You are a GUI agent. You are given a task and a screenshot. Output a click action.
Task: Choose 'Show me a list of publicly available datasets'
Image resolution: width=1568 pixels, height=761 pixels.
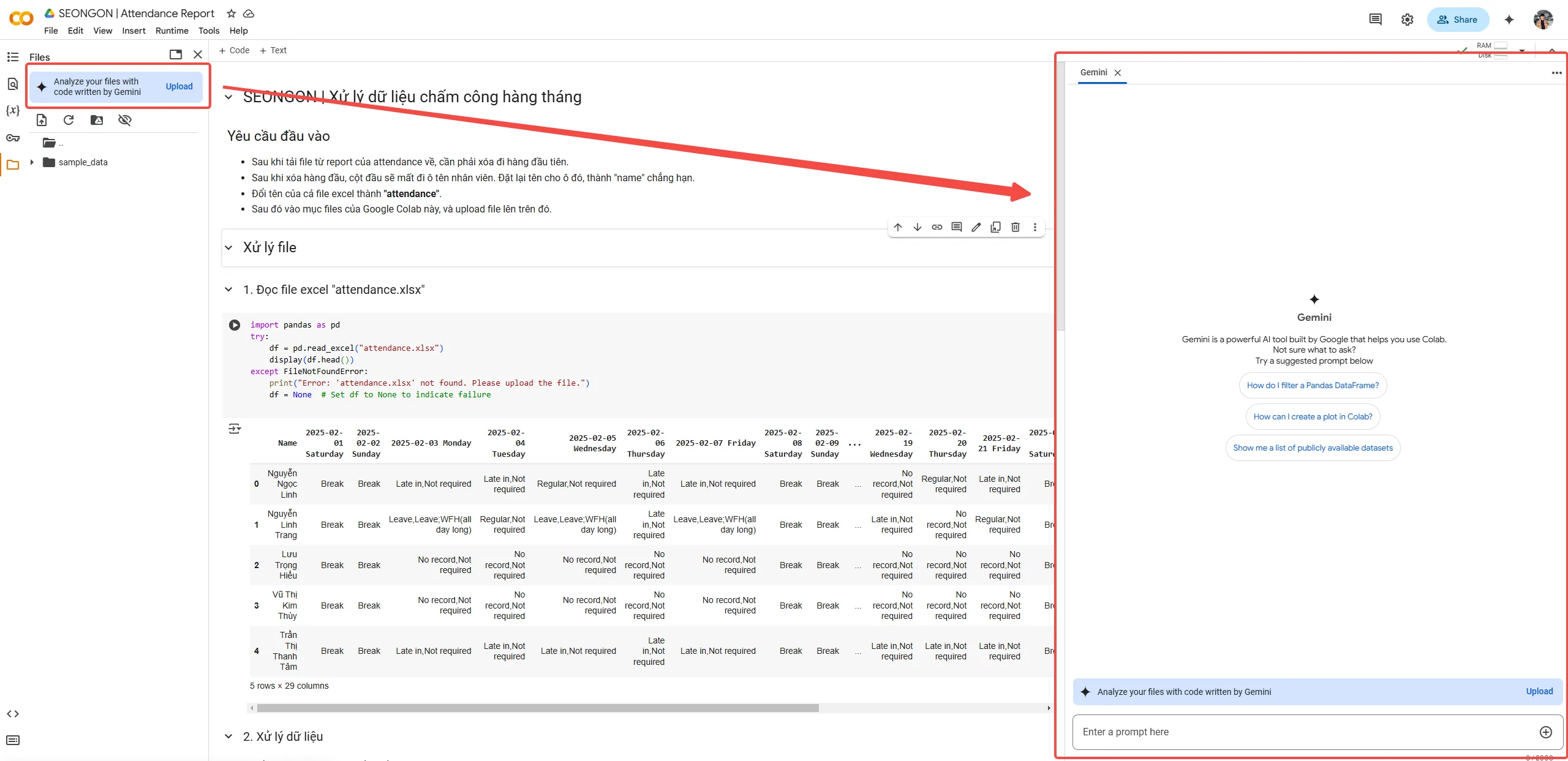1313,448
